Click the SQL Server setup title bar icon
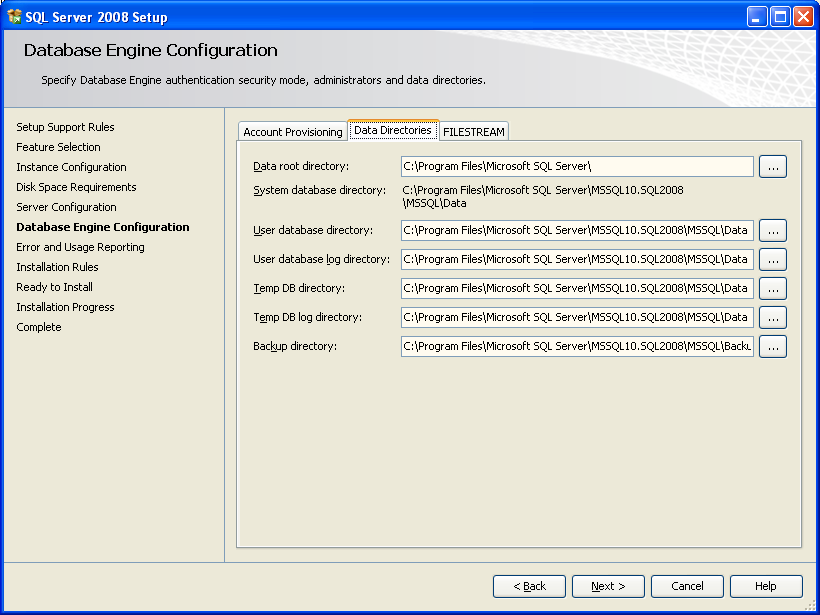820x615 pixels. point(15,17)
